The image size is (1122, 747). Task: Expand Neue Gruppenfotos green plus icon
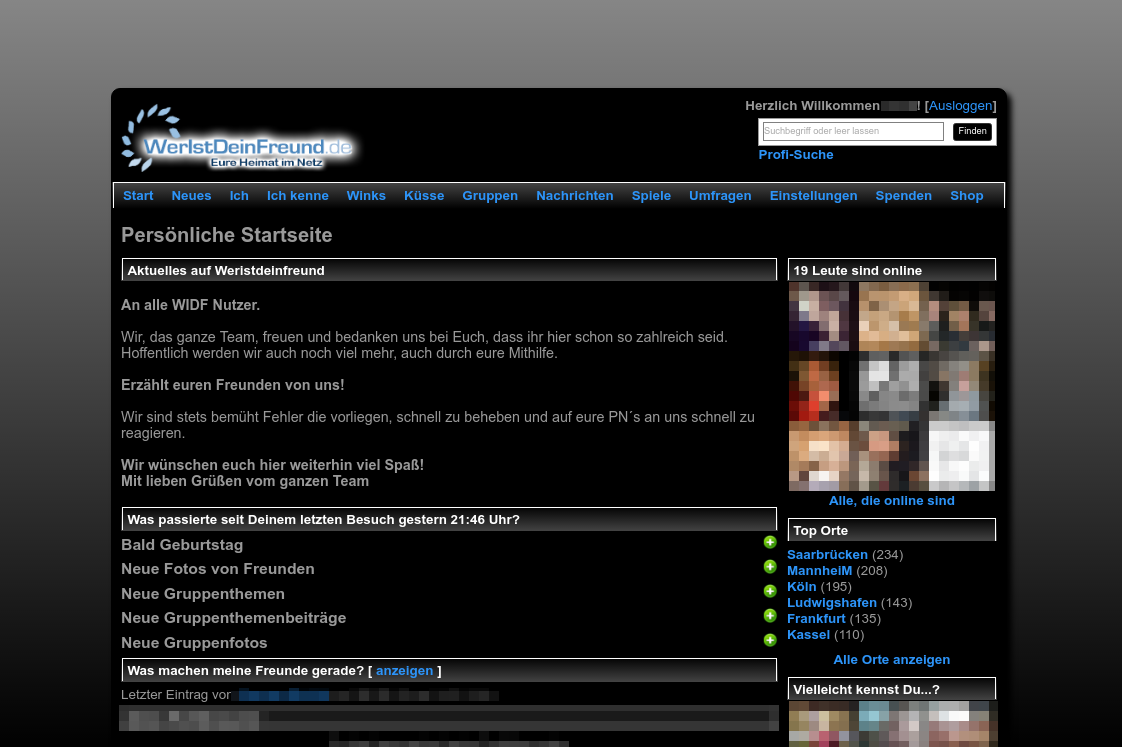770,640
